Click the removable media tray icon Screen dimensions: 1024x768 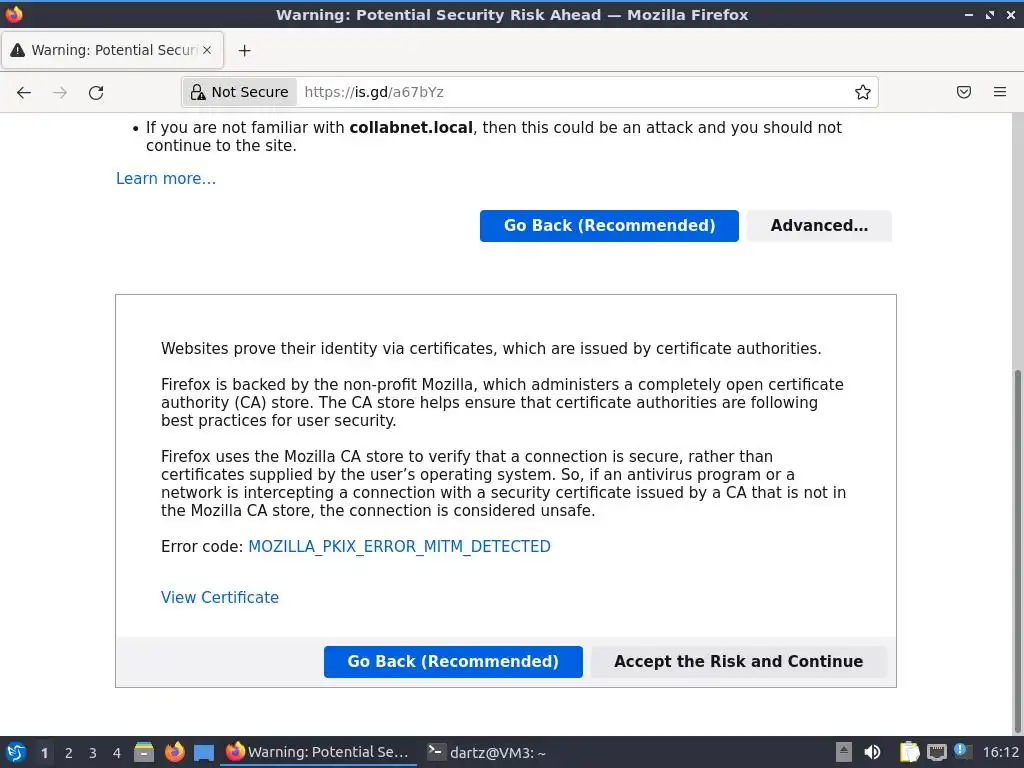pyautogui.click(x=844, y=752)
